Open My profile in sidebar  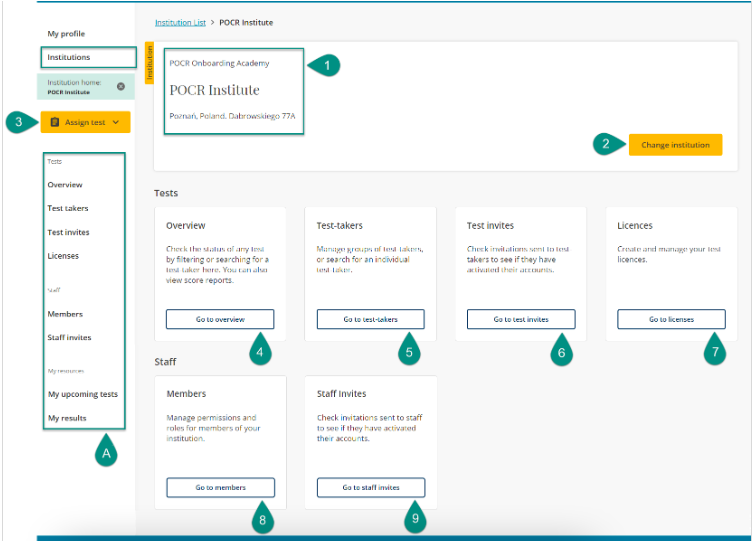click(x=66, y=34)
